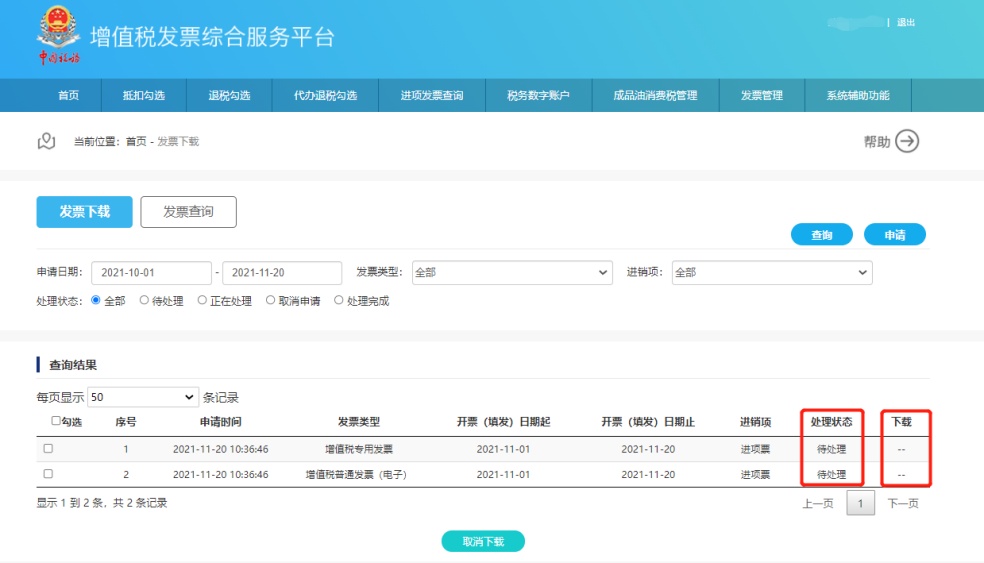
Task: Tick the select-all 勾选 header checkbox
Action: (56, 421)
